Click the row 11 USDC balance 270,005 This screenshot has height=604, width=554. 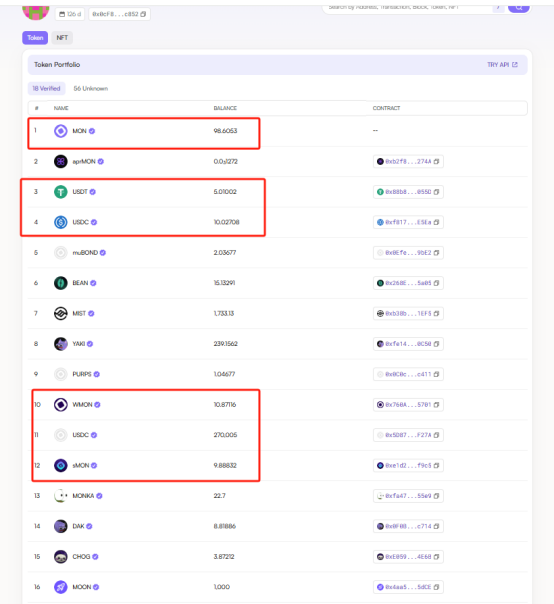[225, 435]
